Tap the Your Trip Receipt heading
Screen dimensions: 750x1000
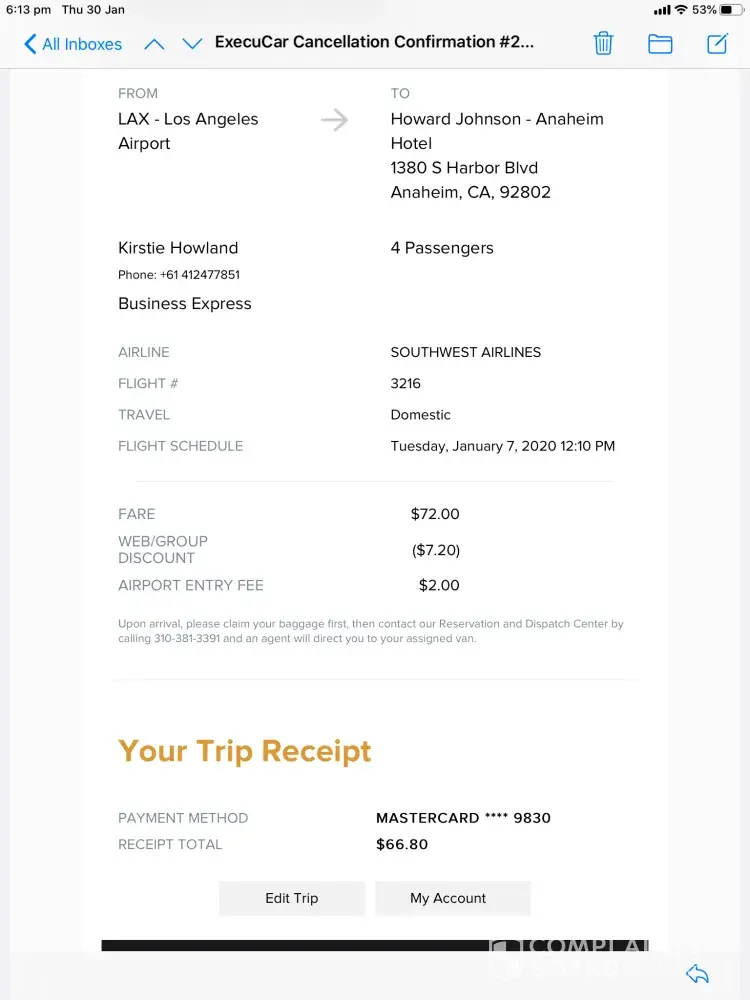click(x=245, y=751)
